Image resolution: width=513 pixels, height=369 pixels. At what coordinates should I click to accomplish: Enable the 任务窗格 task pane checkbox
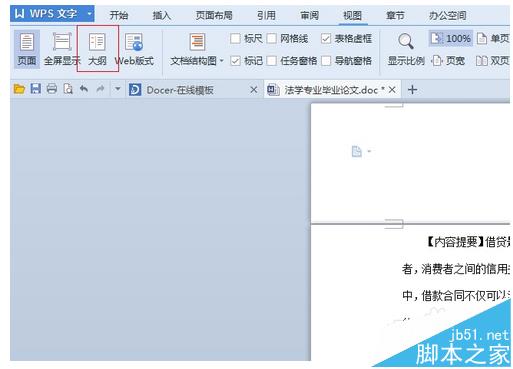271,61
